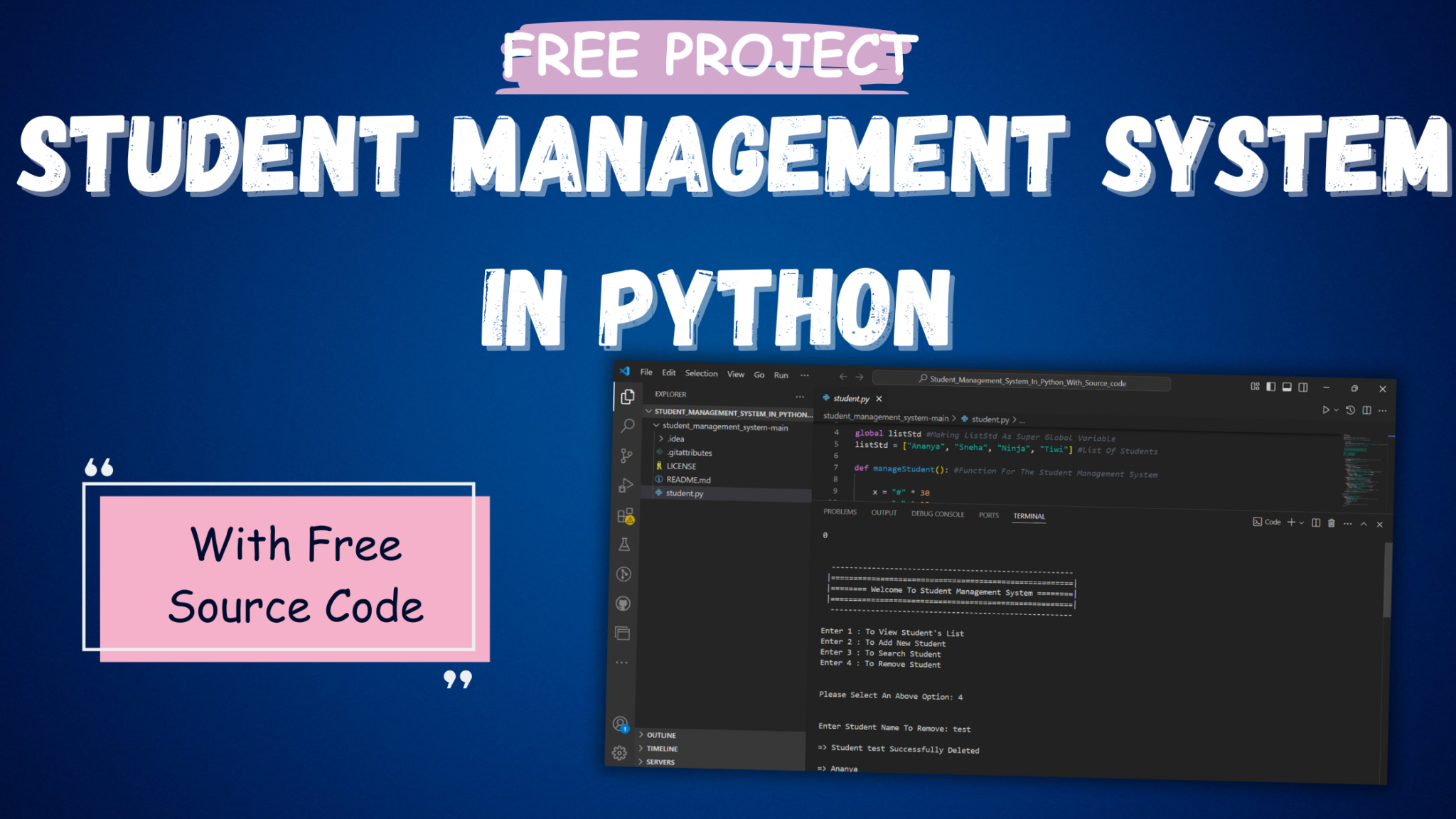Image resolution: width=1456 pixels, height=819 pixels.
Task: Open the Selection menu
Action: tap(701, 373)
